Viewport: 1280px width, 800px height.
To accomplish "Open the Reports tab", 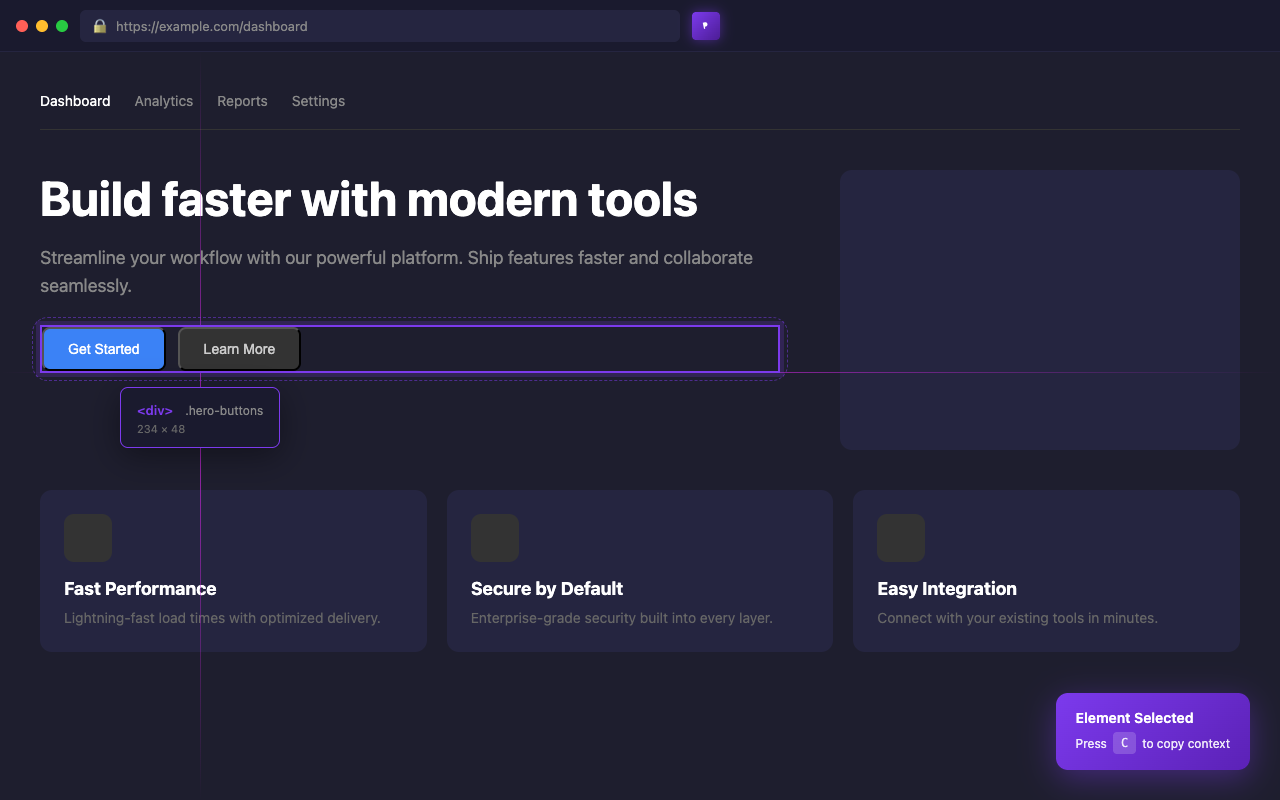I will [242, 101].
